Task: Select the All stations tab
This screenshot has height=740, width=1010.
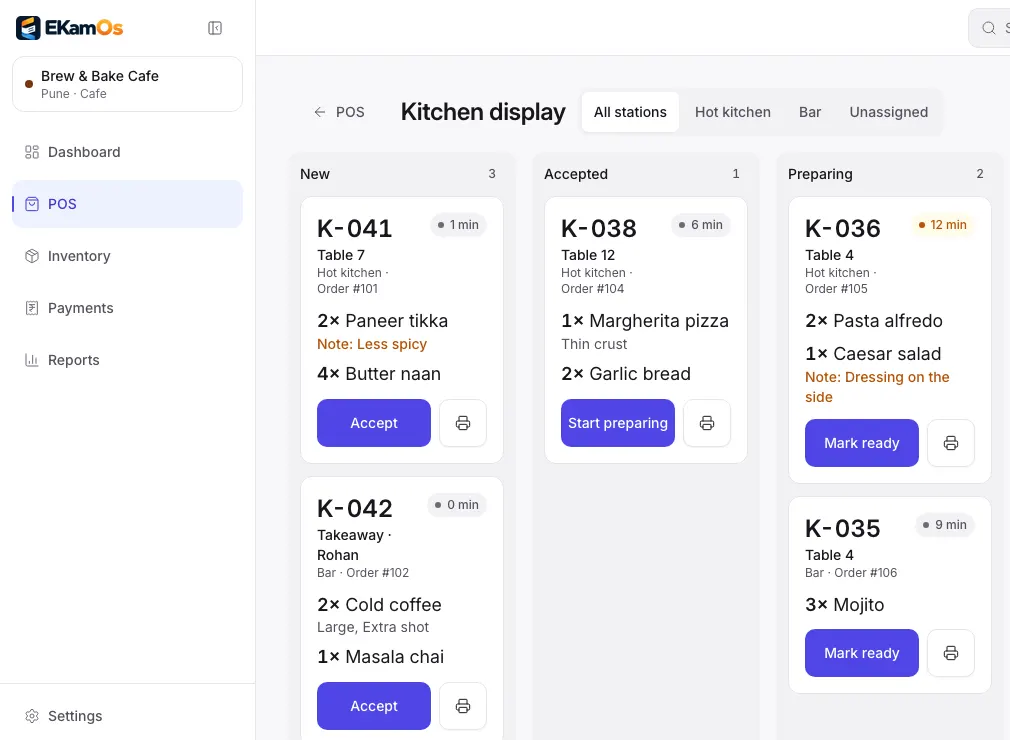Action: click(x=630, y=112)
